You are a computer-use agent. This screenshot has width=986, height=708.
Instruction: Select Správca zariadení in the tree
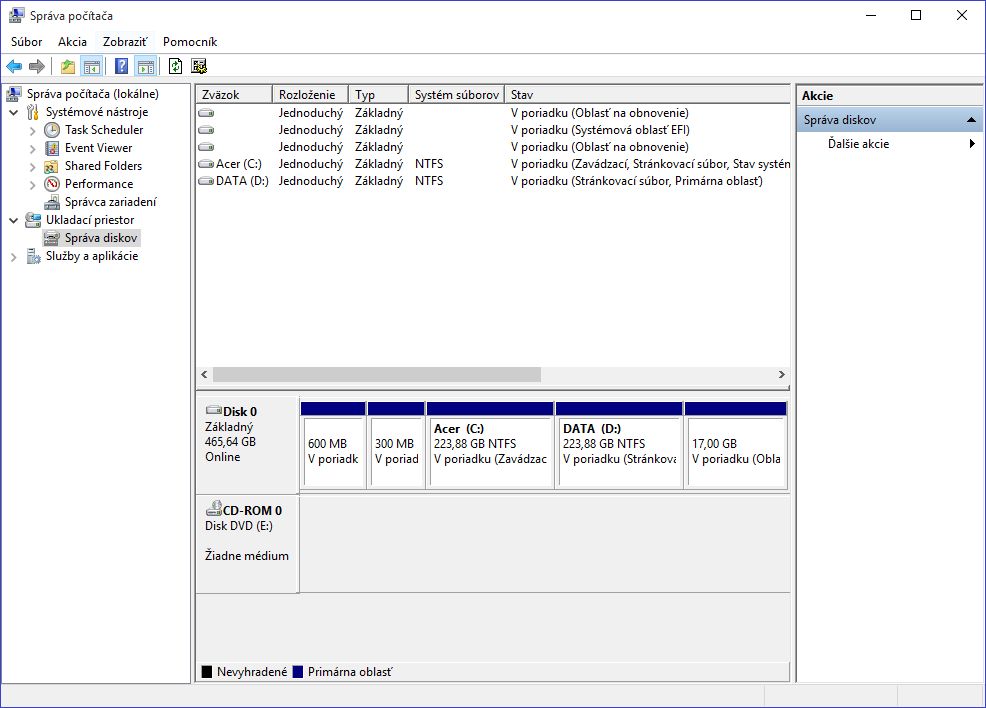(x=110, y=202)
